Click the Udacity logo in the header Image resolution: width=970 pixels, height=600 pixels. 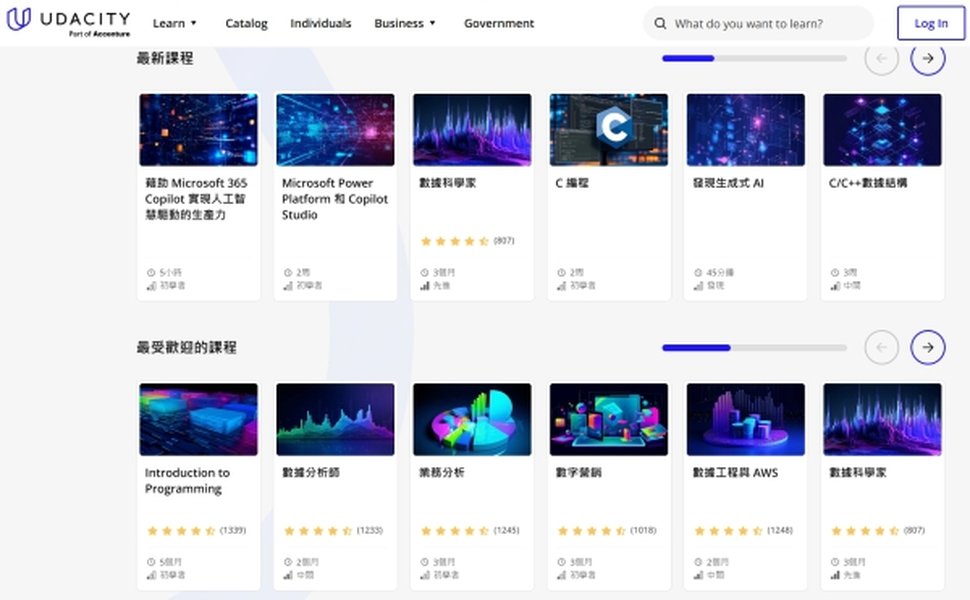click(68, 22)
